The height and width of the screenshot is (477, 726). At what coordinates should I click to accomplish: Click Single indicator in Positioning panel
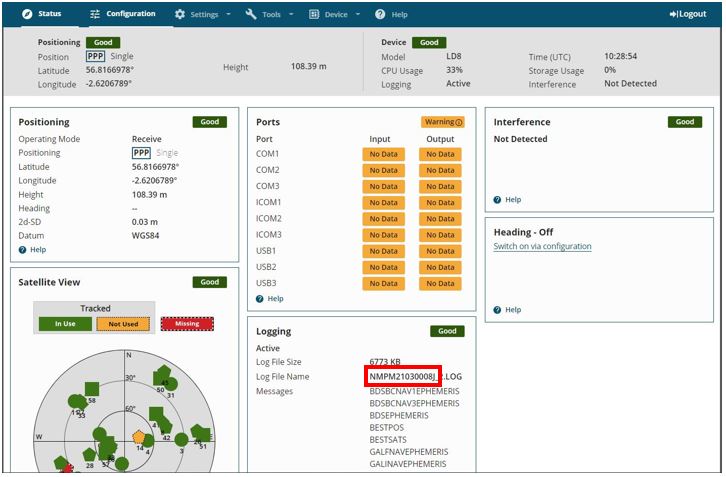pyautogui.click(x=167, y=153)
